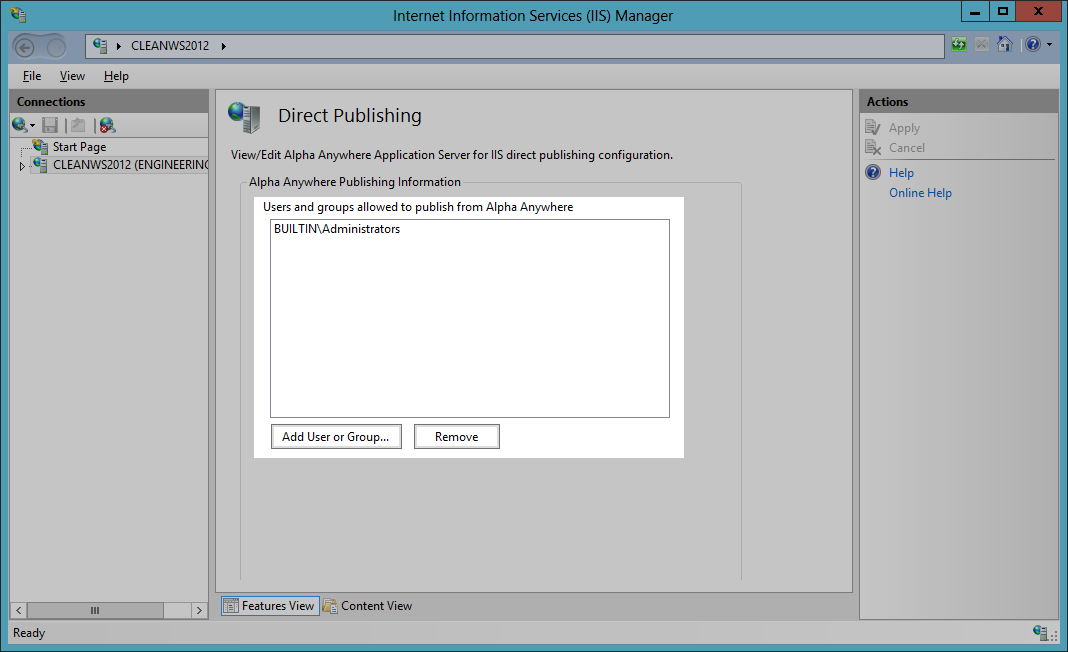This screenshot has width=1068, height=652.
Task: Click the Add User or Group button
Action: tap(336, 437)
